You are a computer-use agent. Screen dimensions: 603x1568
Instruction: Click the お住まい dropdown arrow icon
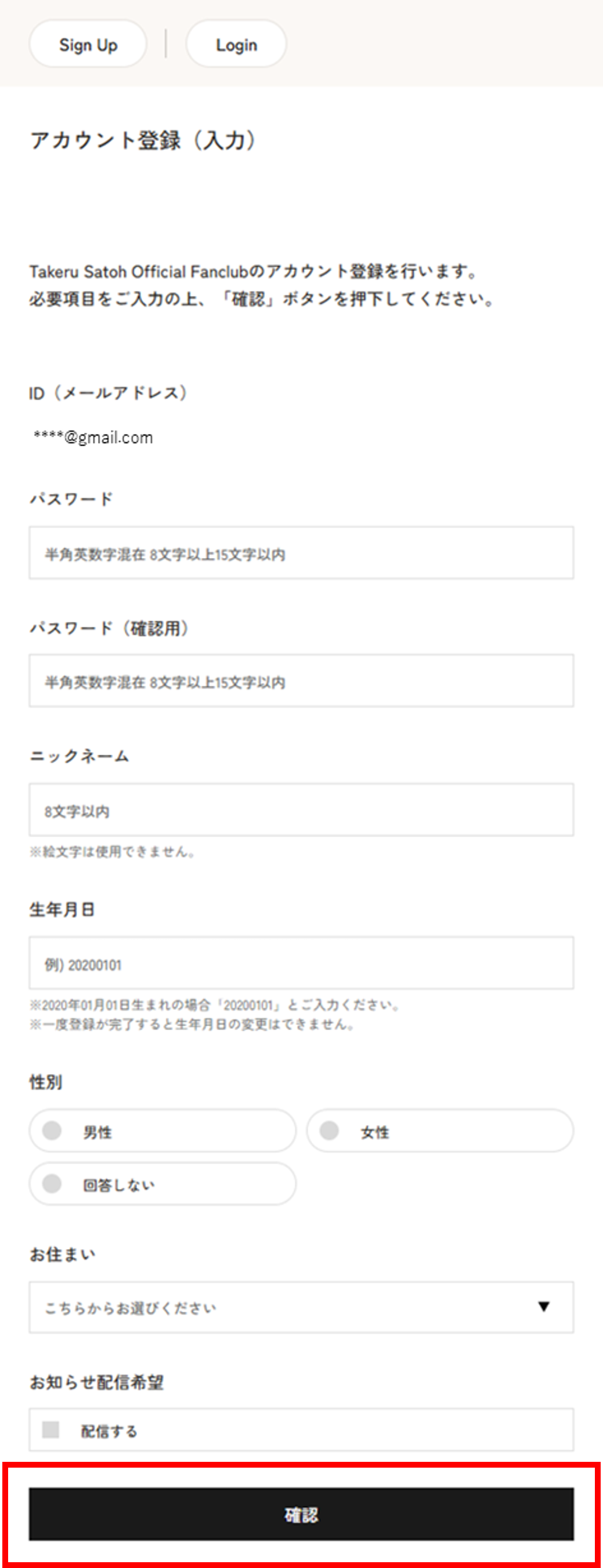[544, 1307]
